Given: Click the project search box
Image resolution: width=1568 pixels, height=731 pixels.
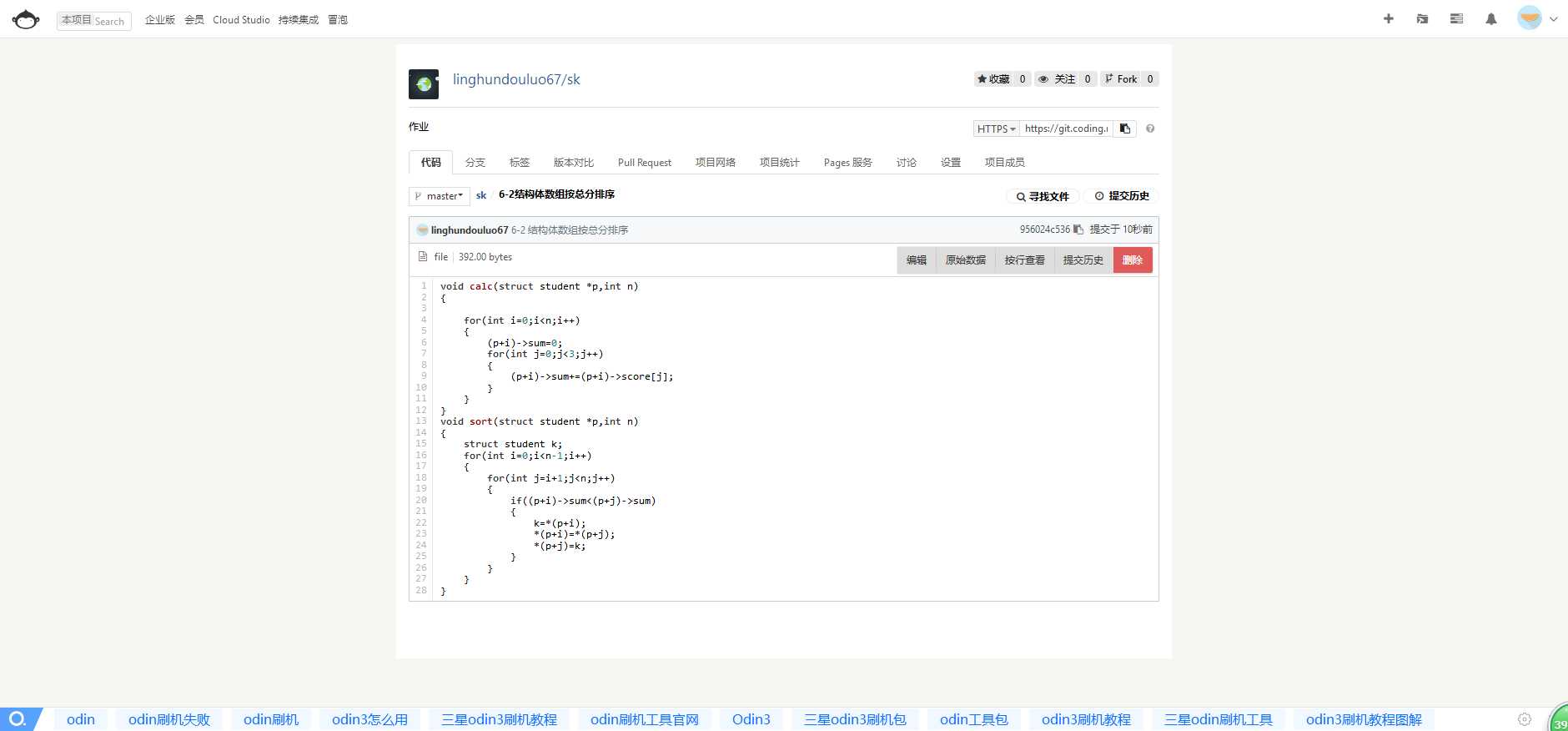Looking at the screenshot, I should tap(94, 20).
